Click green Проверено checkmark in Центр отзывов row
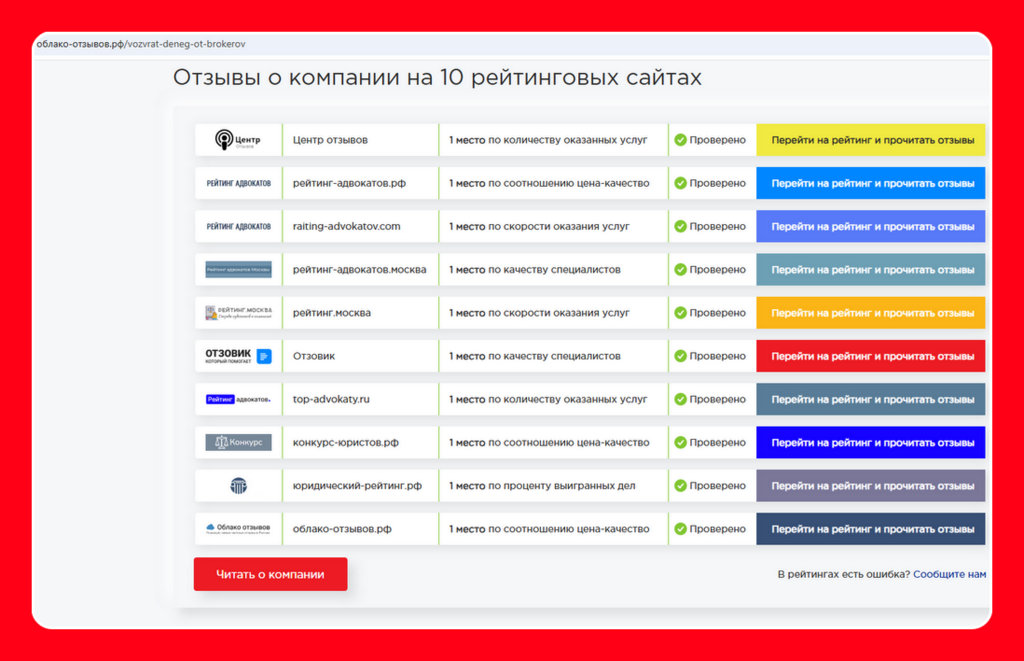Screen dimensions: 1024x661 click(680, 140)
